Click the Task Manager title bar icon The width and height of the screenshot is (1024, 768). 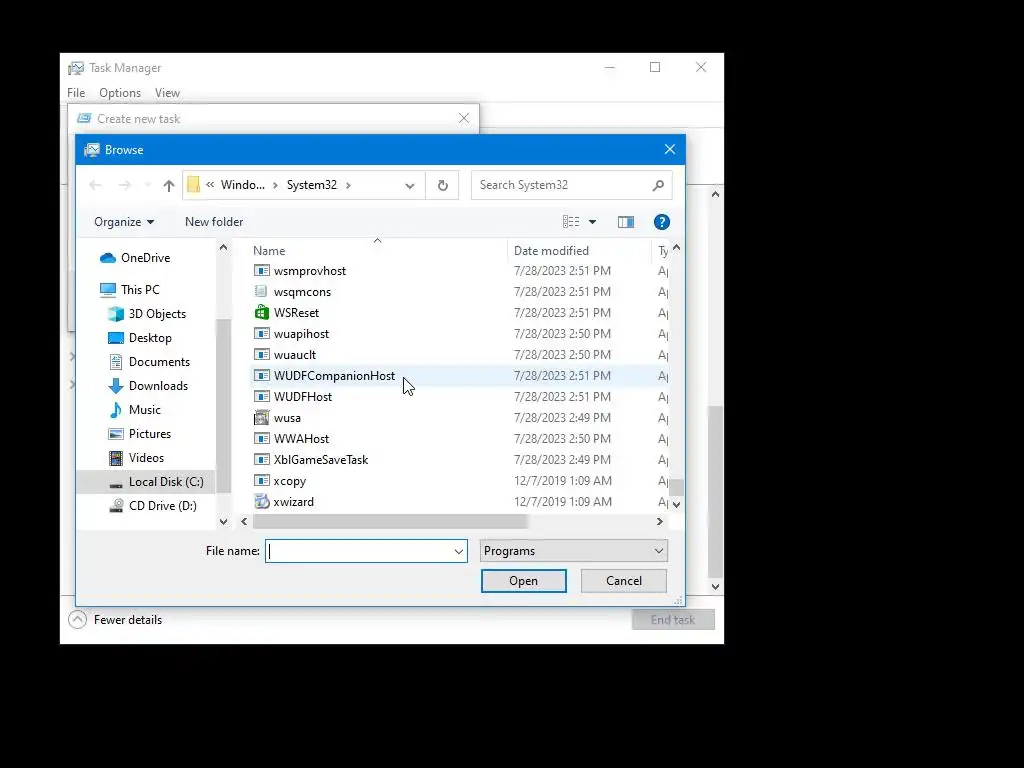[x=76, y=68]
